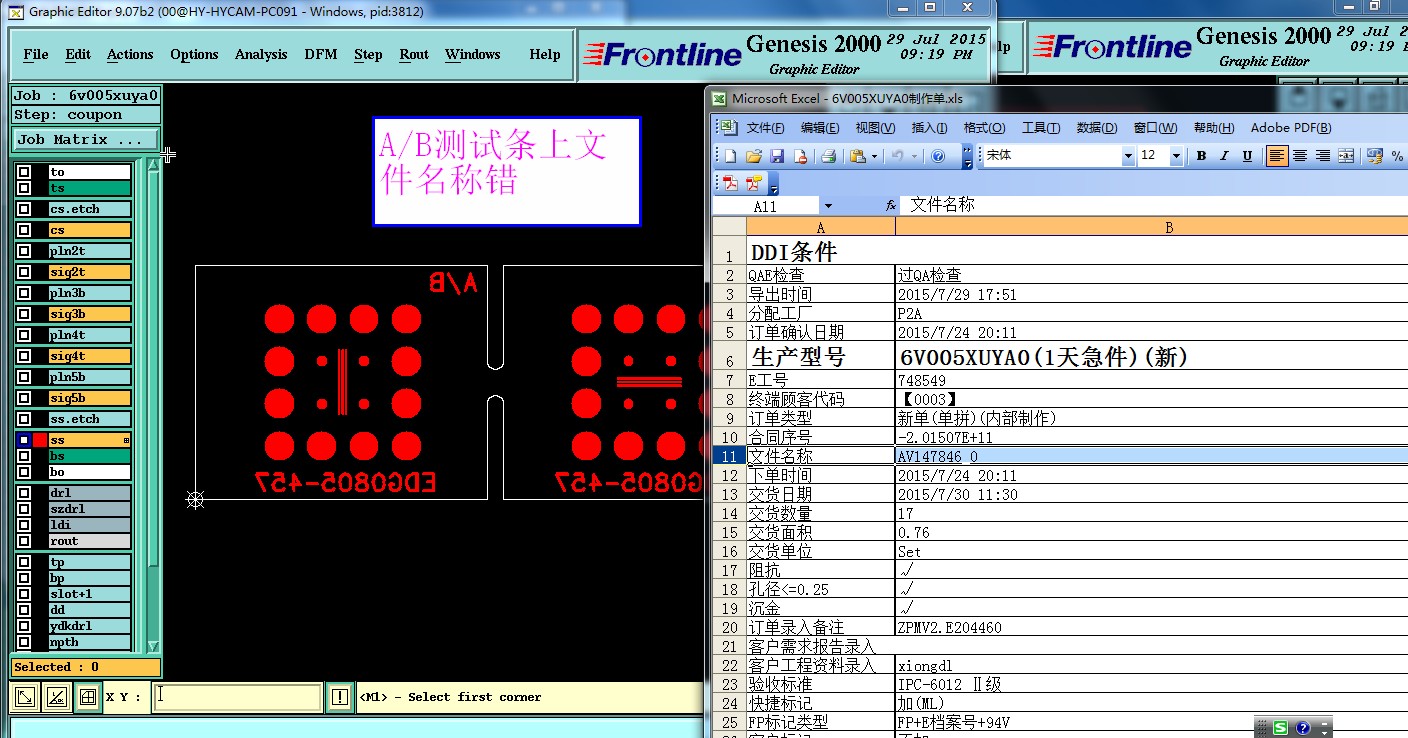Select layer row sig5b
This screenshot has width=1408, height=738.
coord(90,398)
